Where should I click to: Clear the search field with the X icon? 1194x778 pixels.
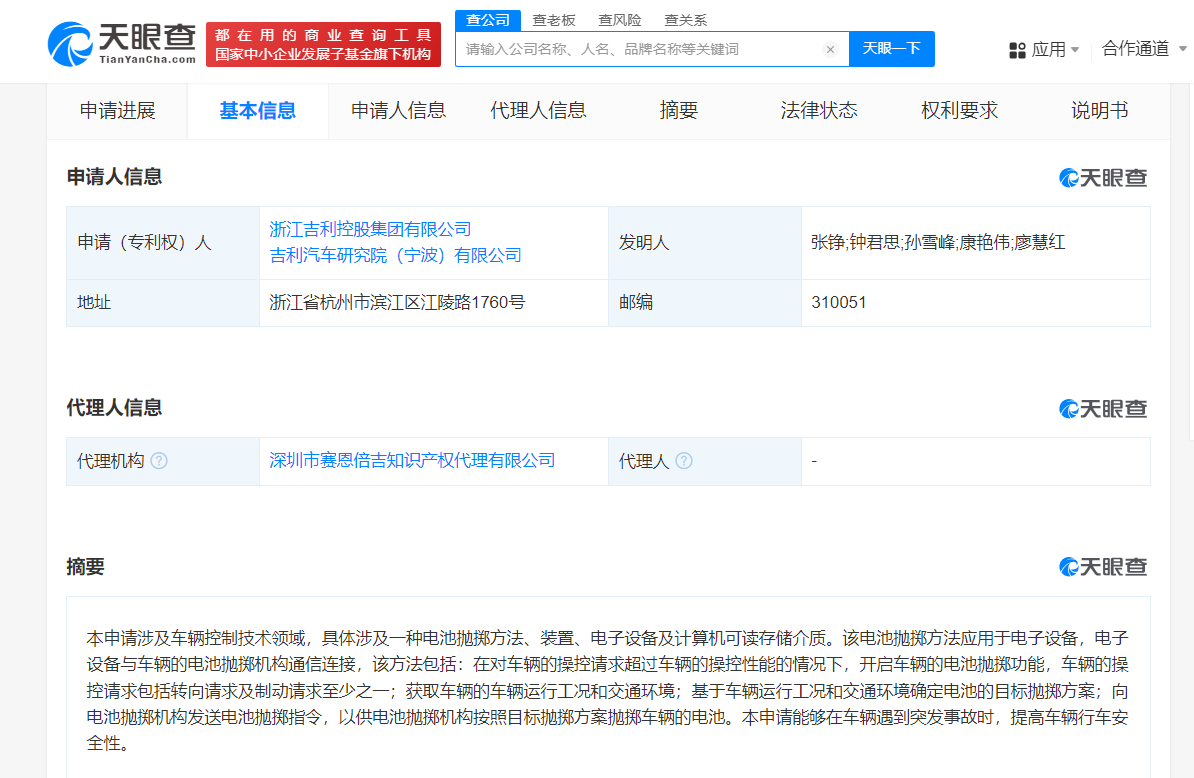pyautogui.click(x=830, y=49)
